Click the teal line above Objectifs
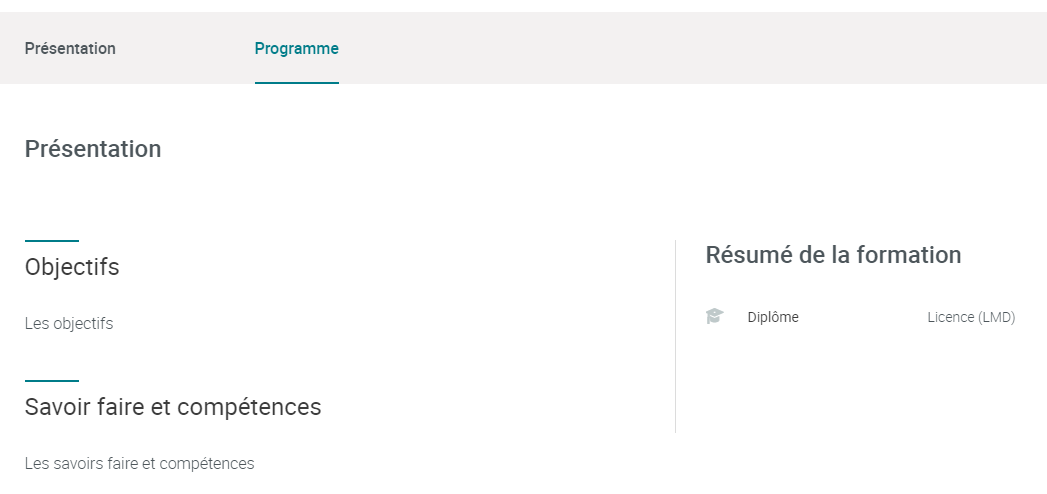Viewport: 1047px width, 494px height. tap(52, 241)
